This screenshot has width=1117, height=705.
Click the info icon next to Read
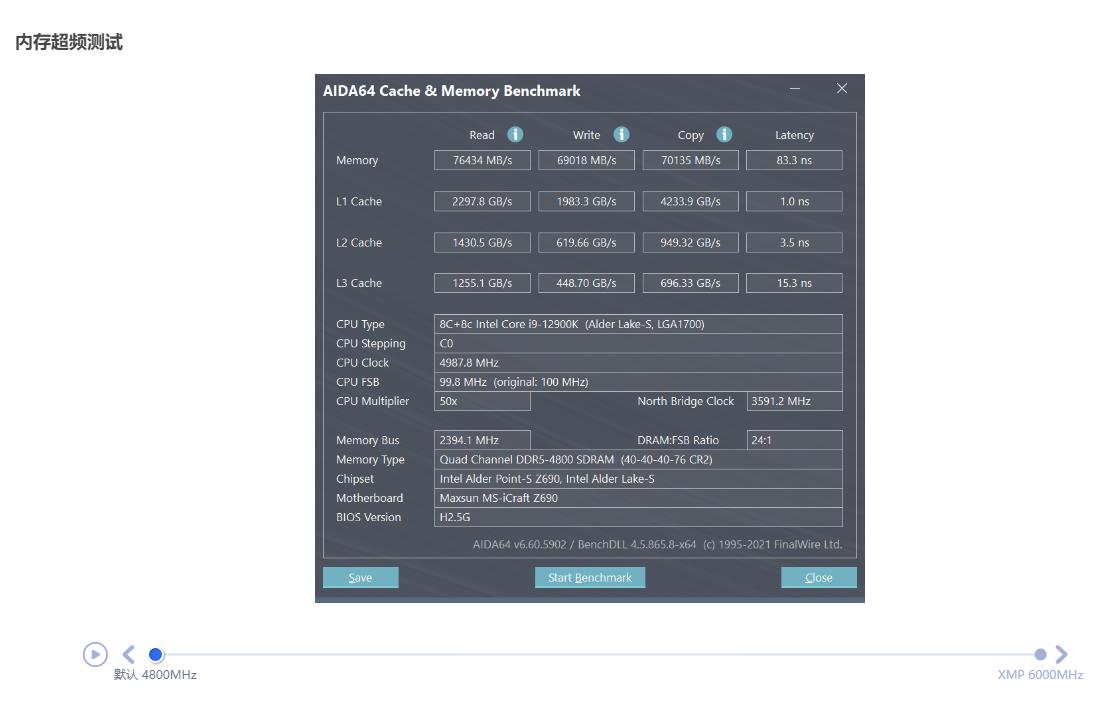[515, 134]
